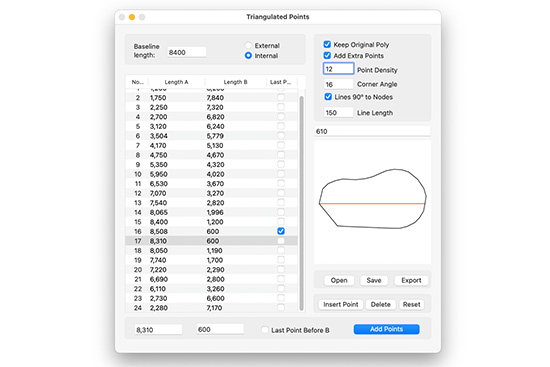Click Length A value 7,740 in row 19
This screenshot has height=367, width=550.
pos(159,260)
